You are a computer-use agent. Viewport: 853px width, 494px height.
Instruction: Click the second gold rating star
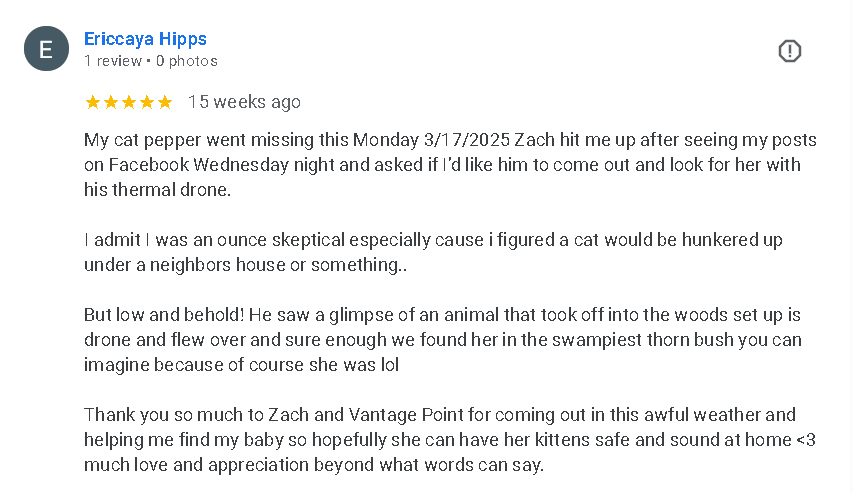(x=111, y=102)
